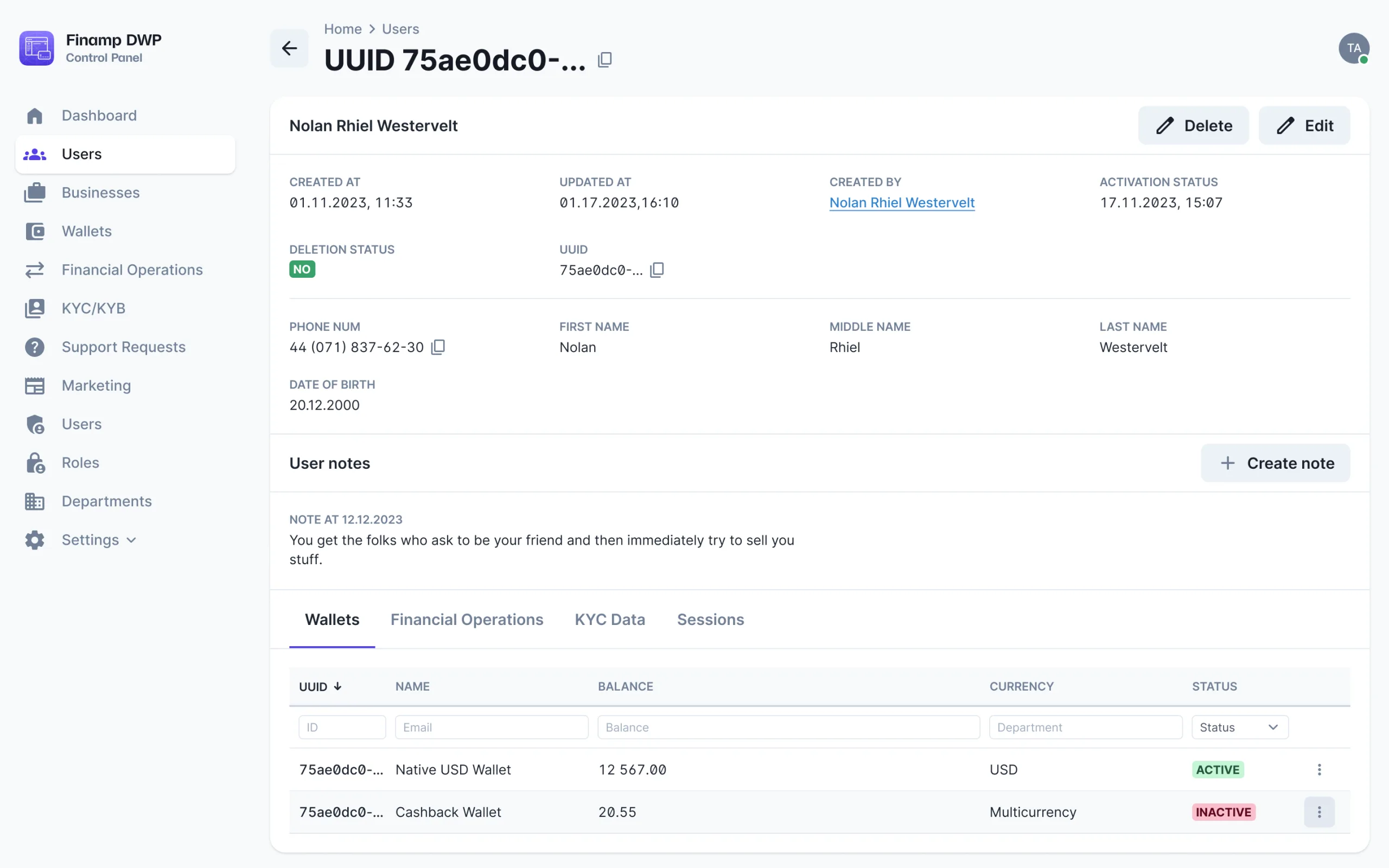Open Departments section in sidebar
1389x868 pixels.
pos(107,501)
